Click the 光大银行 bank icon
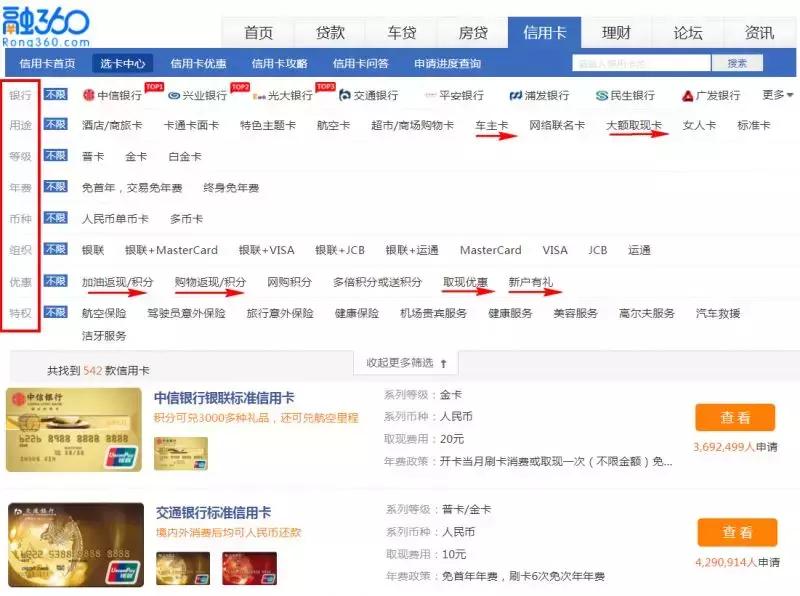The width and height of the screenshot is (800, 596). pos(281,96)
